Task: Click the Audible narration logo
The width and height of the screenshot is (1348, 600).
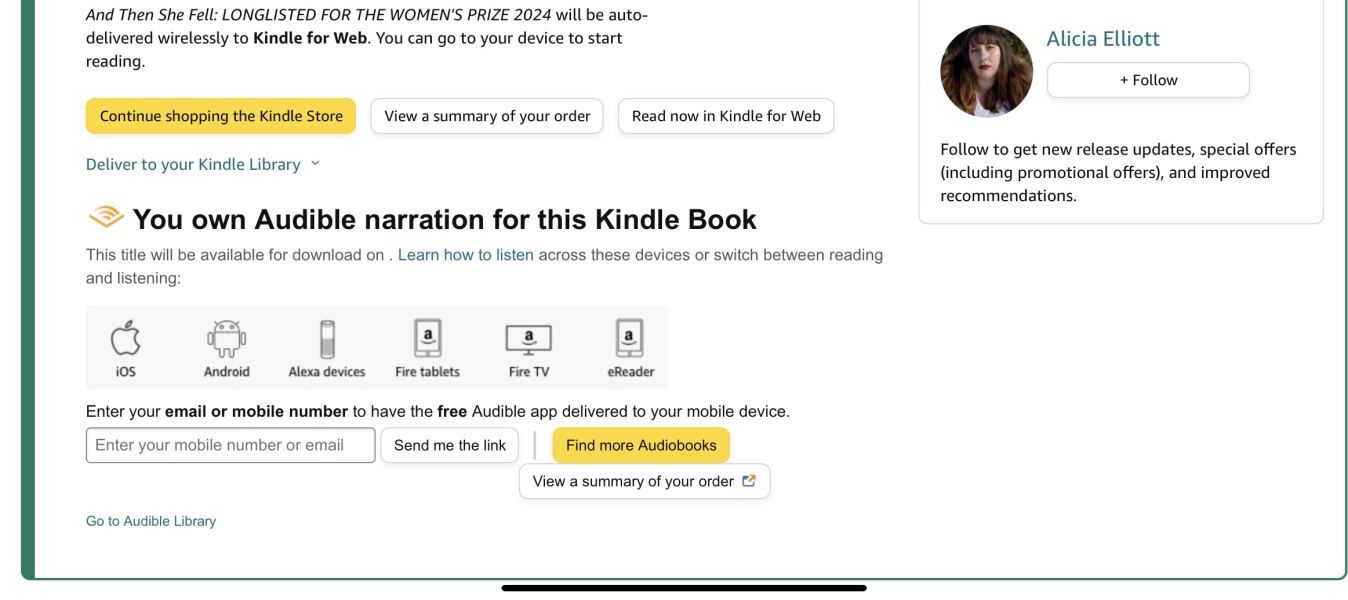Action: click(104, 216)
